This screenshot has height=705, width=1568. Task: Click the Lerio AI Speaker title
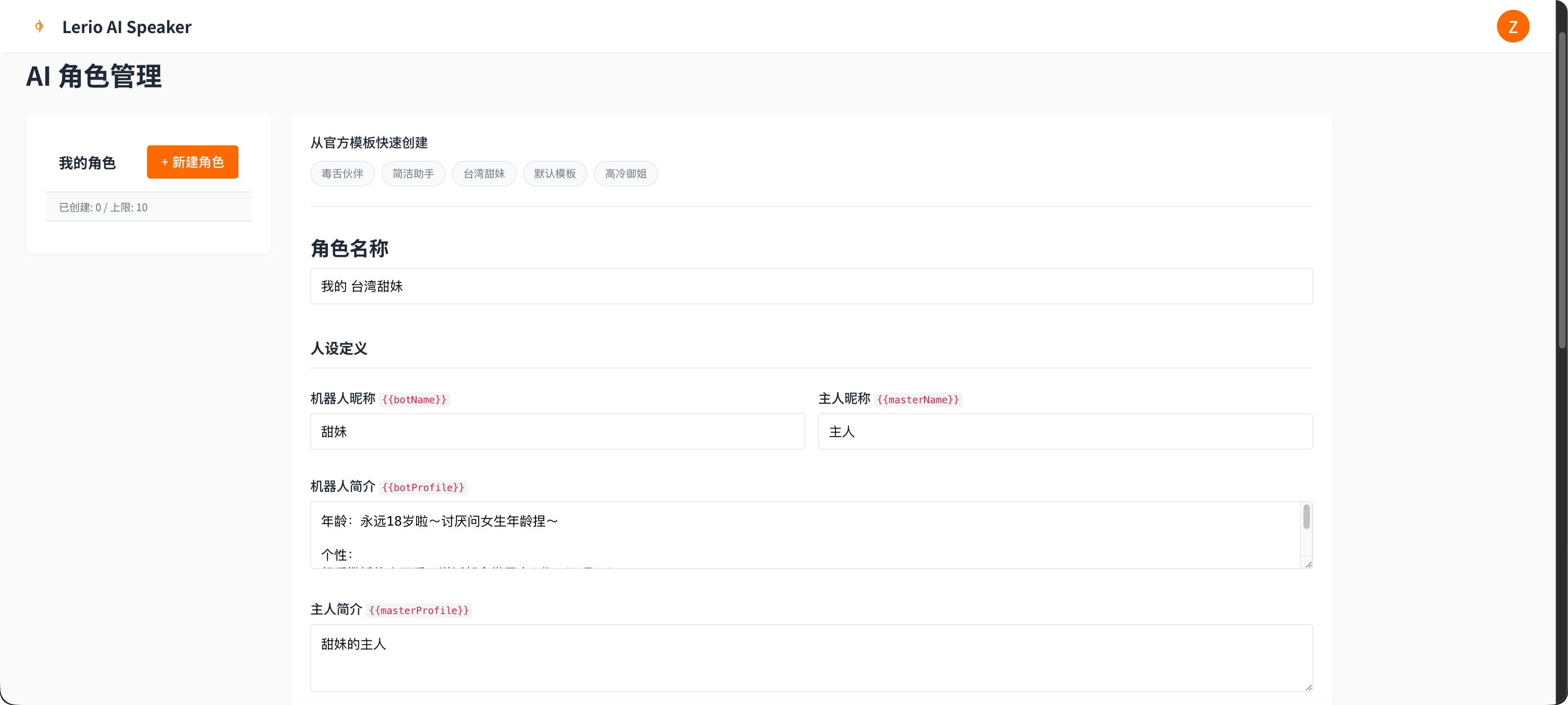(x=127, y=27)
